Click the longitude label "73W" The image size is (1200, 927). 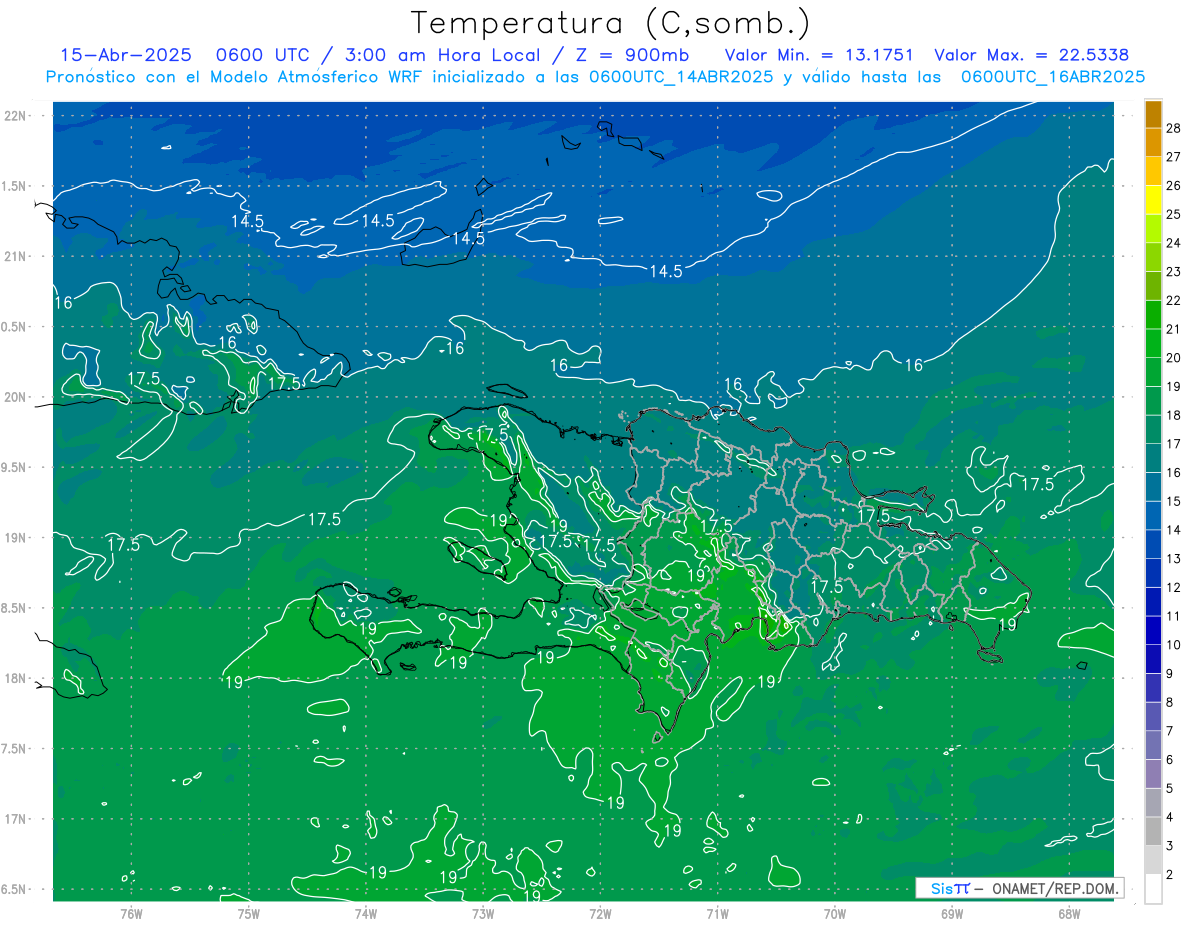[x=483, y=914]
